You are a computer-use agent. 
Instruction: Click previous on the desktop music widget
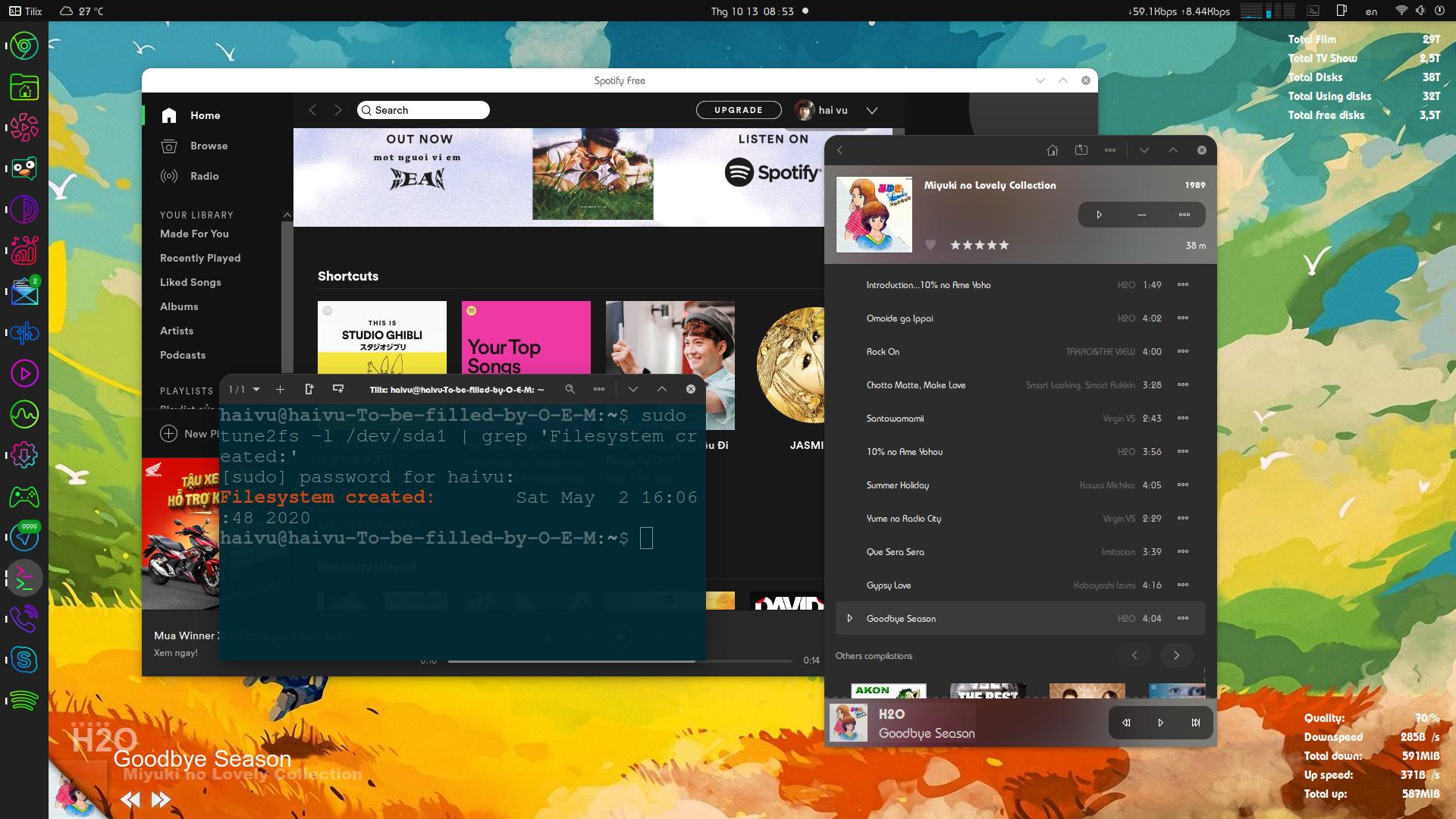point(130,799)
